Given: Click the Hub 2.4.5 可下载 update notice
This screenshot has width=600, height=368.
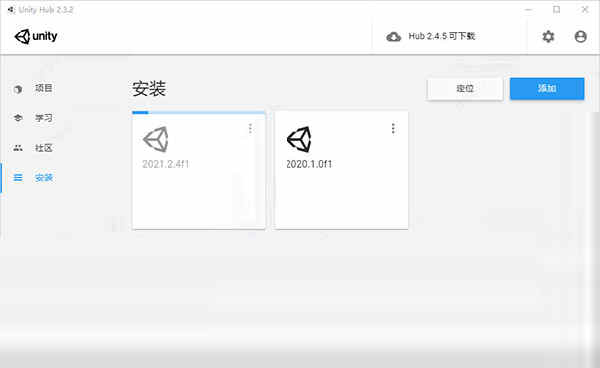Looking at the screenshot, I should (442, 36).
